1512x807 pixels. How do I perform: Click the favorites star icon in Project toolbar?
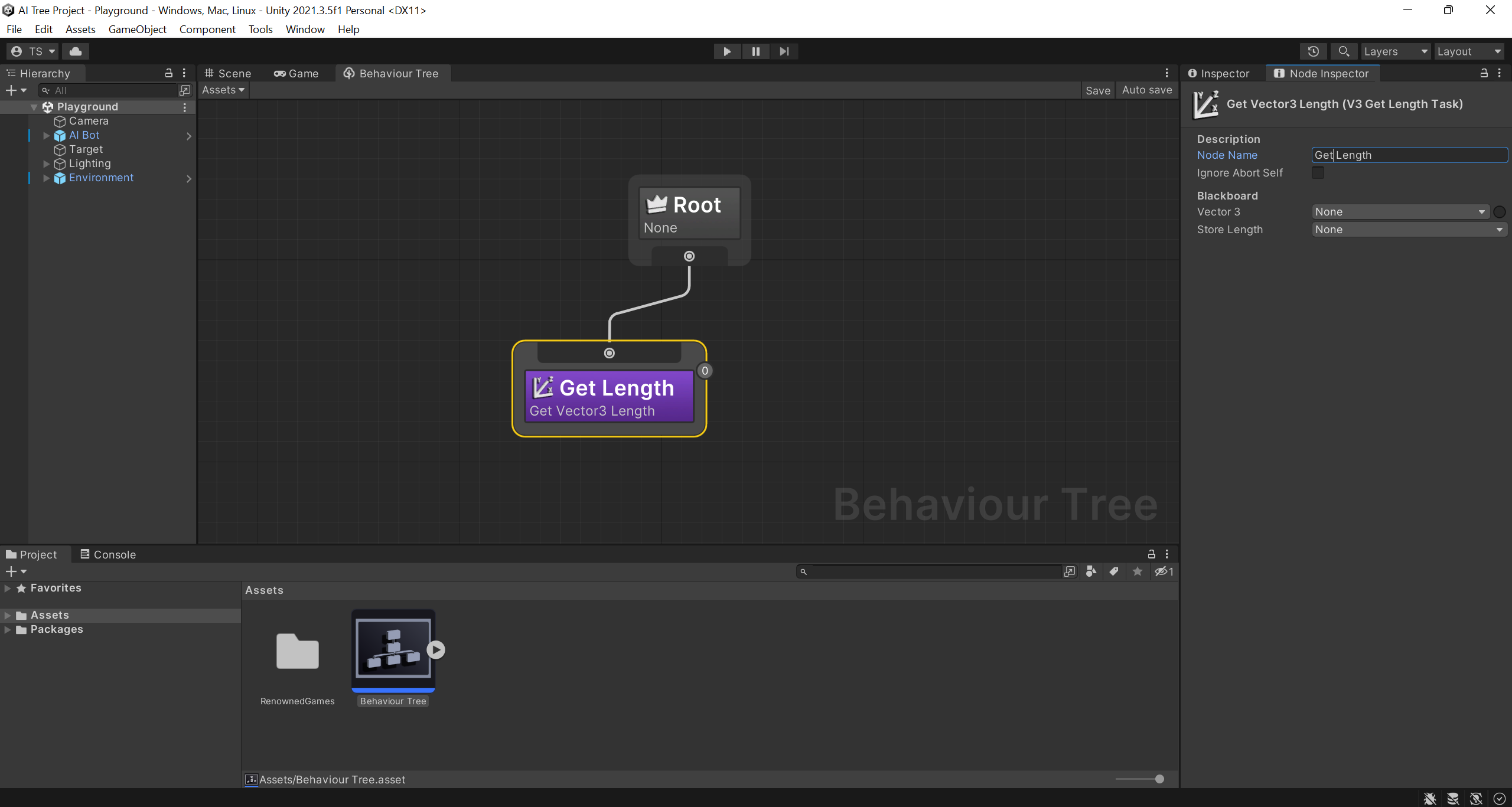coord(1137,571)
